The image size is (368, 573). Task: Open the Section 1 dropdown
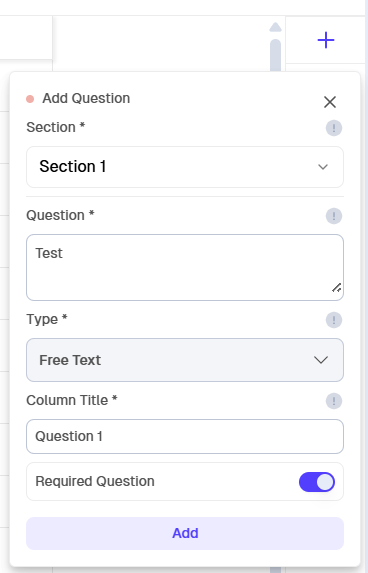pos(185,167)
